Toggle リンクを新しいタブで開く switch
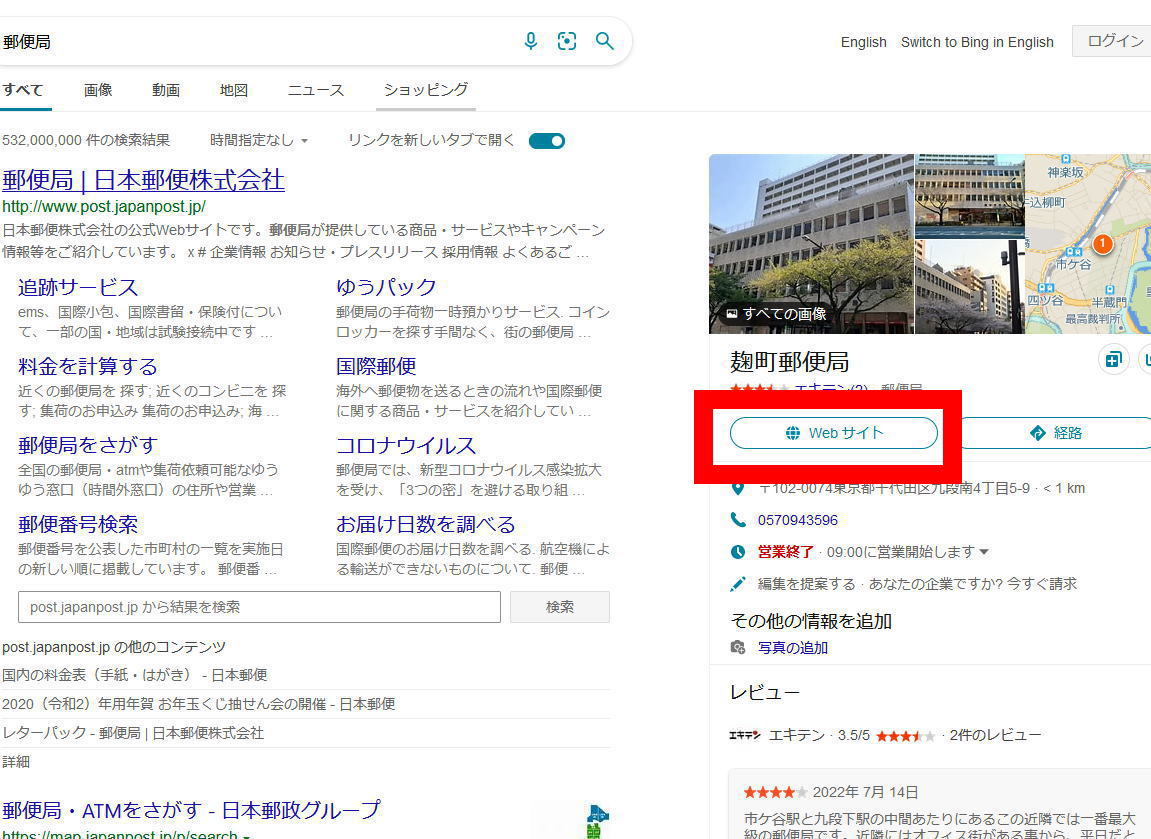1151x839 pixels. coord(547,141)
